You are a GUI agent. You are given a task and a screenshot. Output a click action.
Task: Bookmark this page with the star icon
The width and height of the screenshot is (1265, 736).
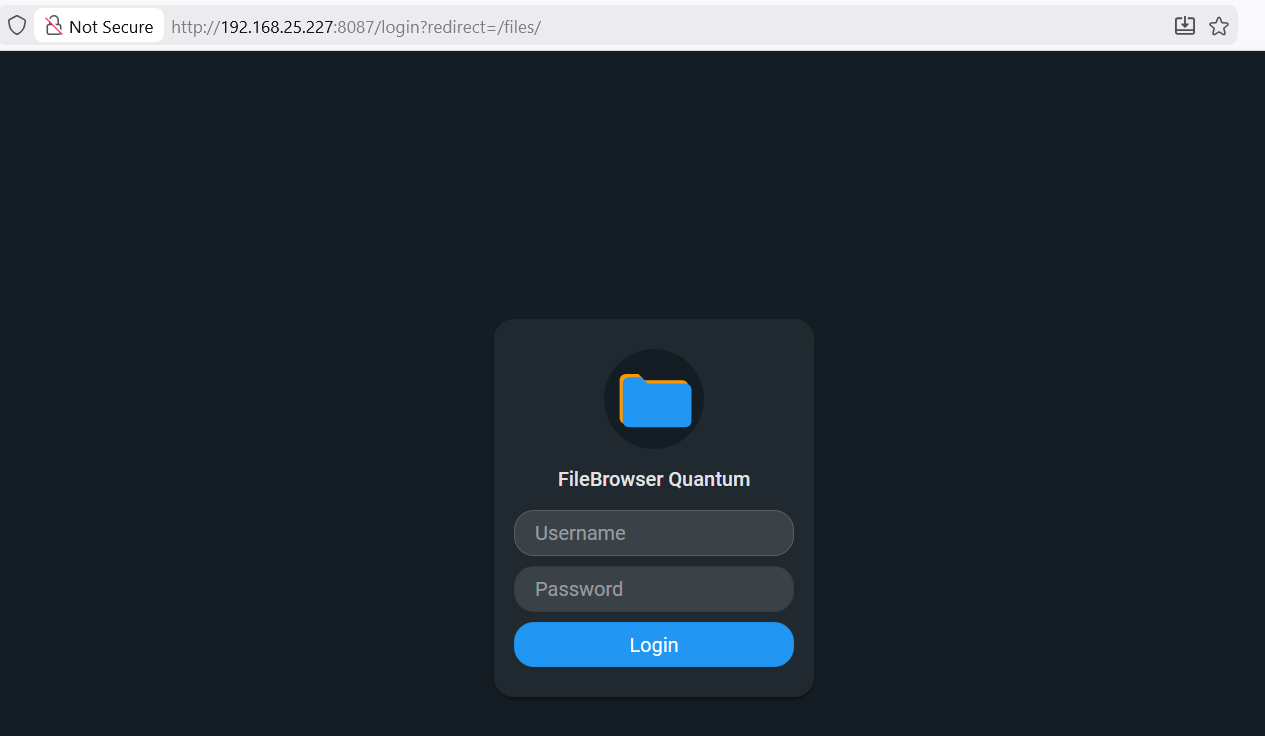(x=1218, y=26)
